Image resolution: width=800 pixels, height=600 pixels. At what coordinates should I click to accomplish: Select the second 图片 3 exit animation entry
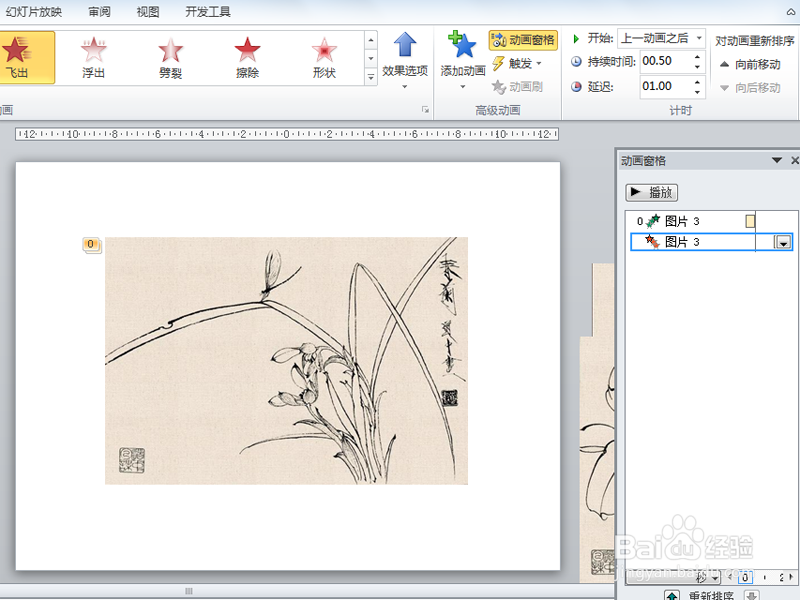point(711,242)
